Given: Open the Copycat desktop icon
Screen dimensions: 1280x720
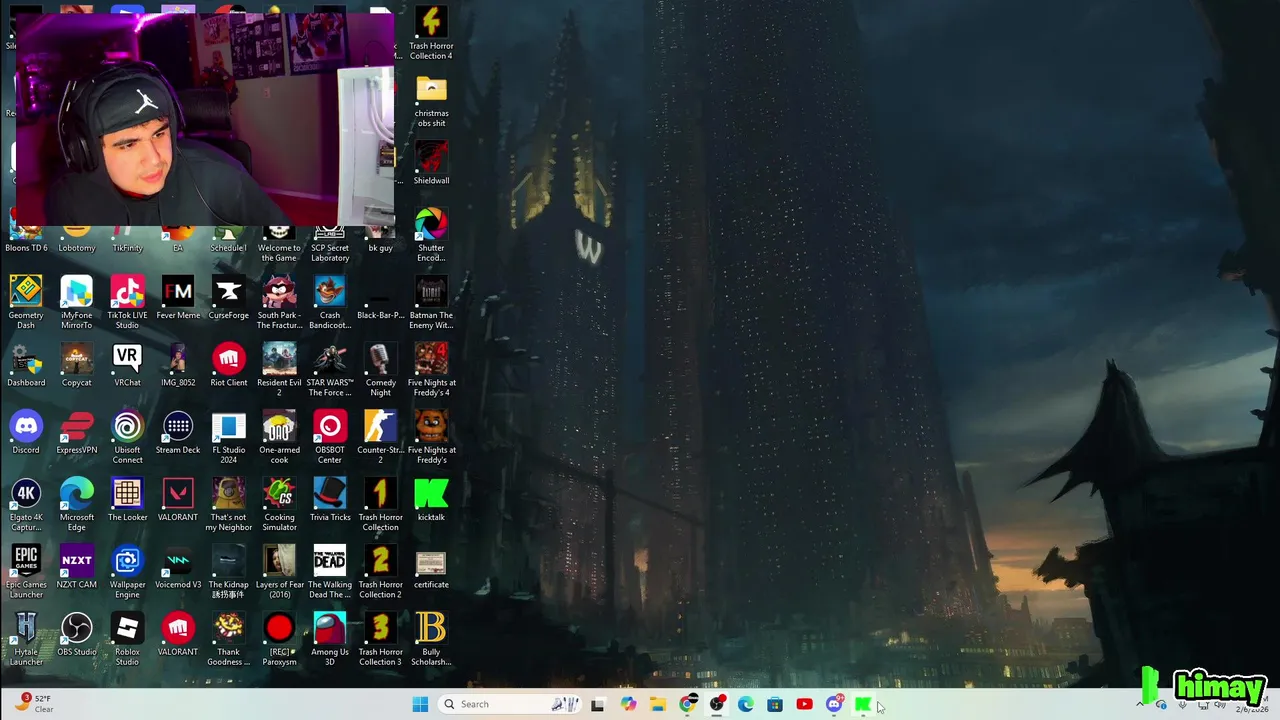Looking at the screenshot, I should point(77,365).
